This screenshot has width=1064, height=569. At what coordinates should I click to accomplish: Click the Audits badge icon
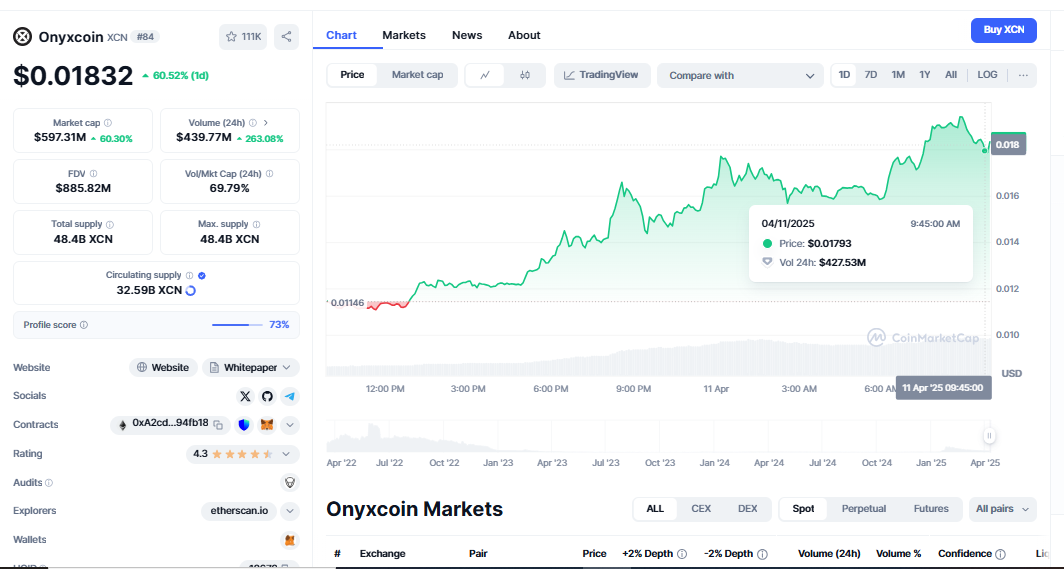[x=290, y=483]
